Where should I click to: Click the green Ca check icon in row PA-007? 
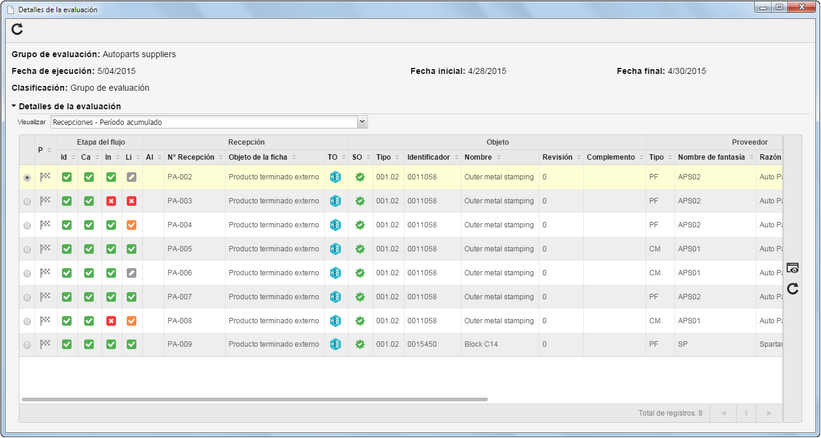[x=89, y=297]
